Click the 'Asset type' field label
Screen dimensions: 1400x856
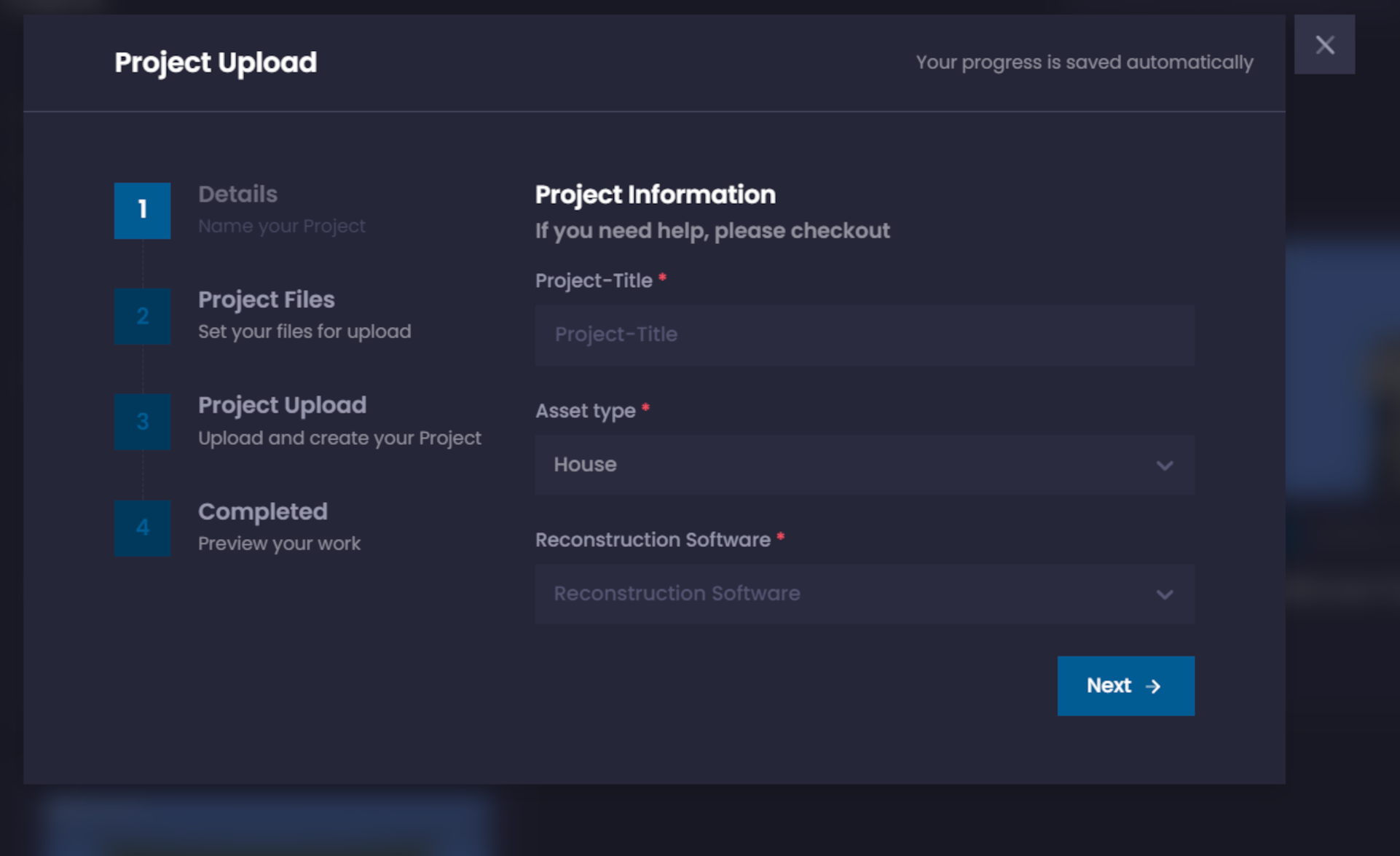(x=585, y=411)
